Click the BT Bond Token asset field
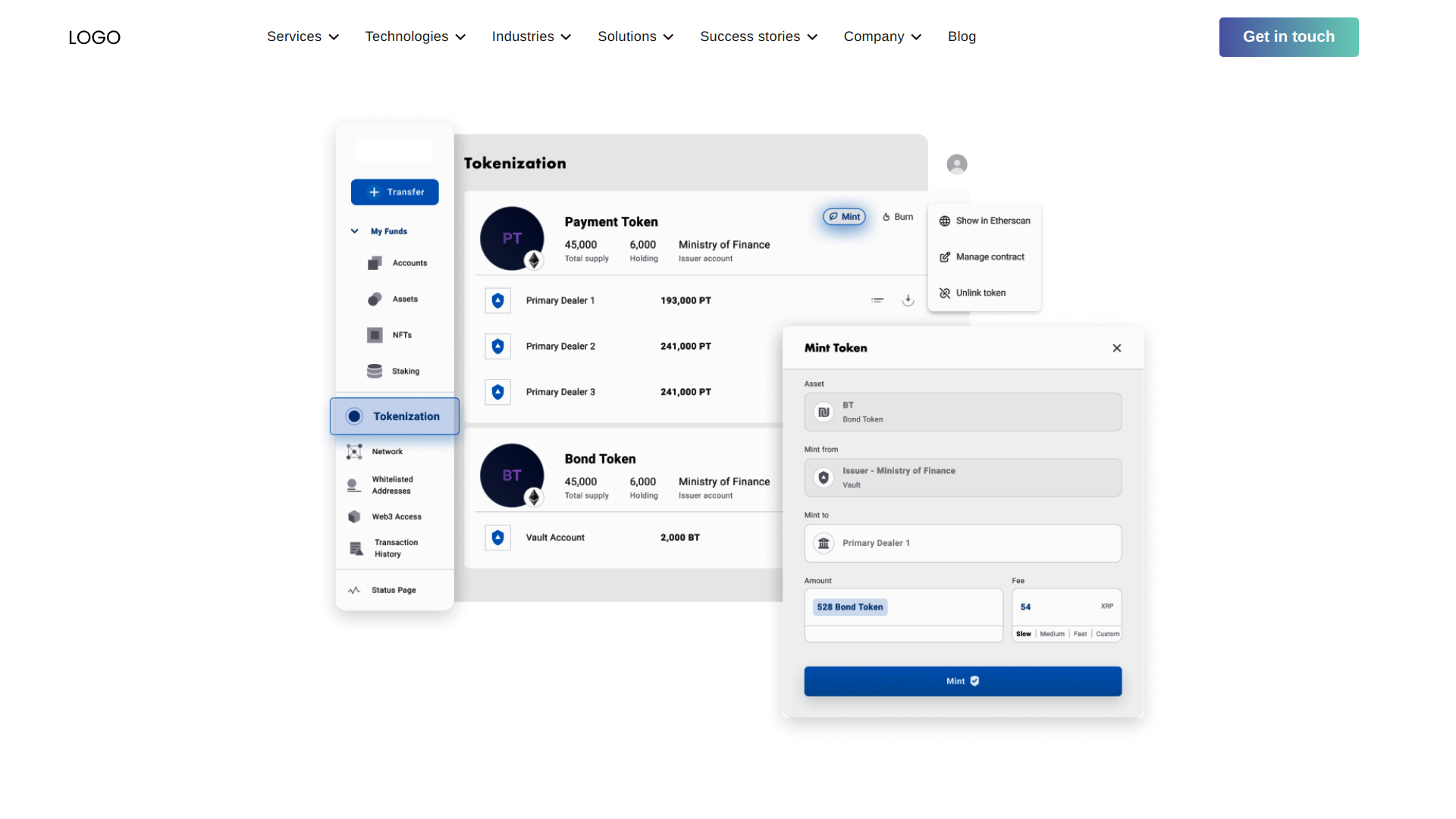The height and width of the screenshot is (819, 1456). click(x=962, y=412)
